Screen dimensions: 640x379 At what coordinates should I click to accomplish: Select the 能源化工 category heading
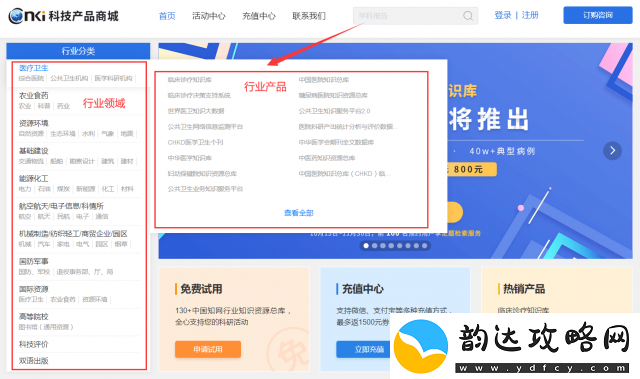tap(33, 178)
